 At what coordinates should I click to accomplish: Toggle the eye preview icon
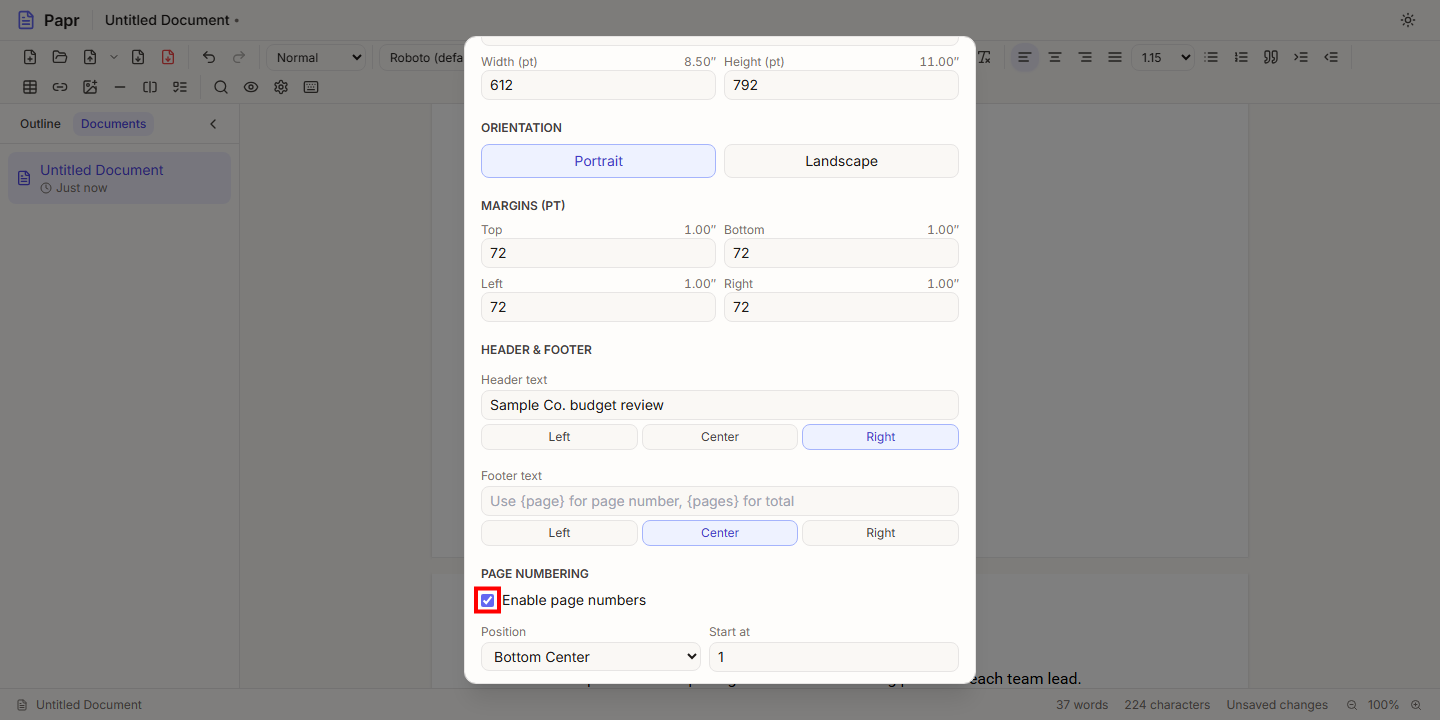click(x=251, y=87)
